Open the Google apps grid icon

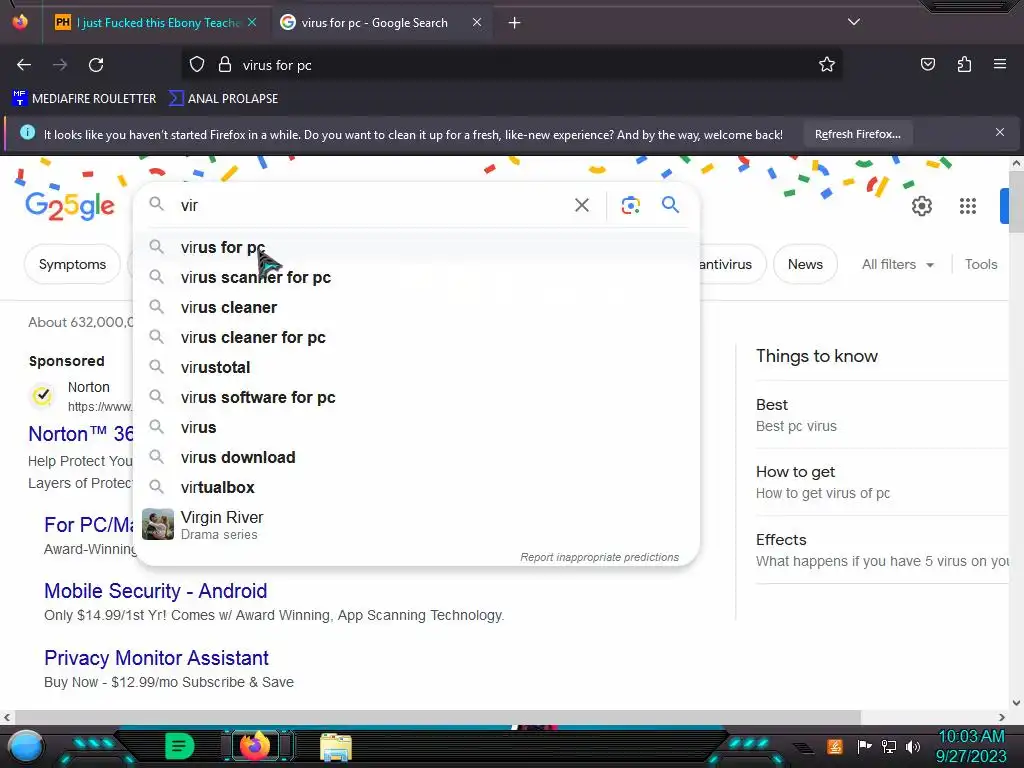[968, 206]
